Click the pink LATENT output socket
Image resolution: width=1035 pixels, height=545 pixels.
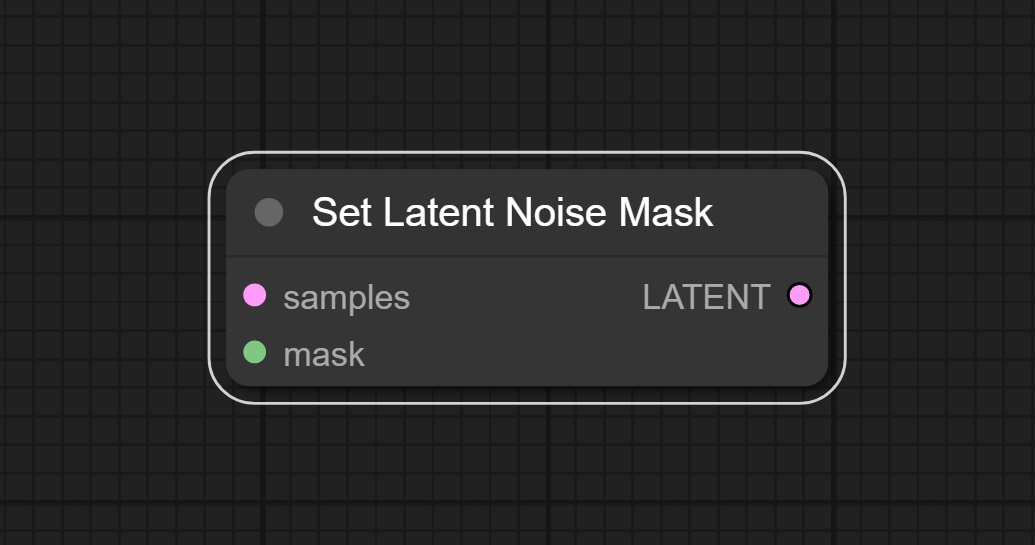[x=799, y=295]
